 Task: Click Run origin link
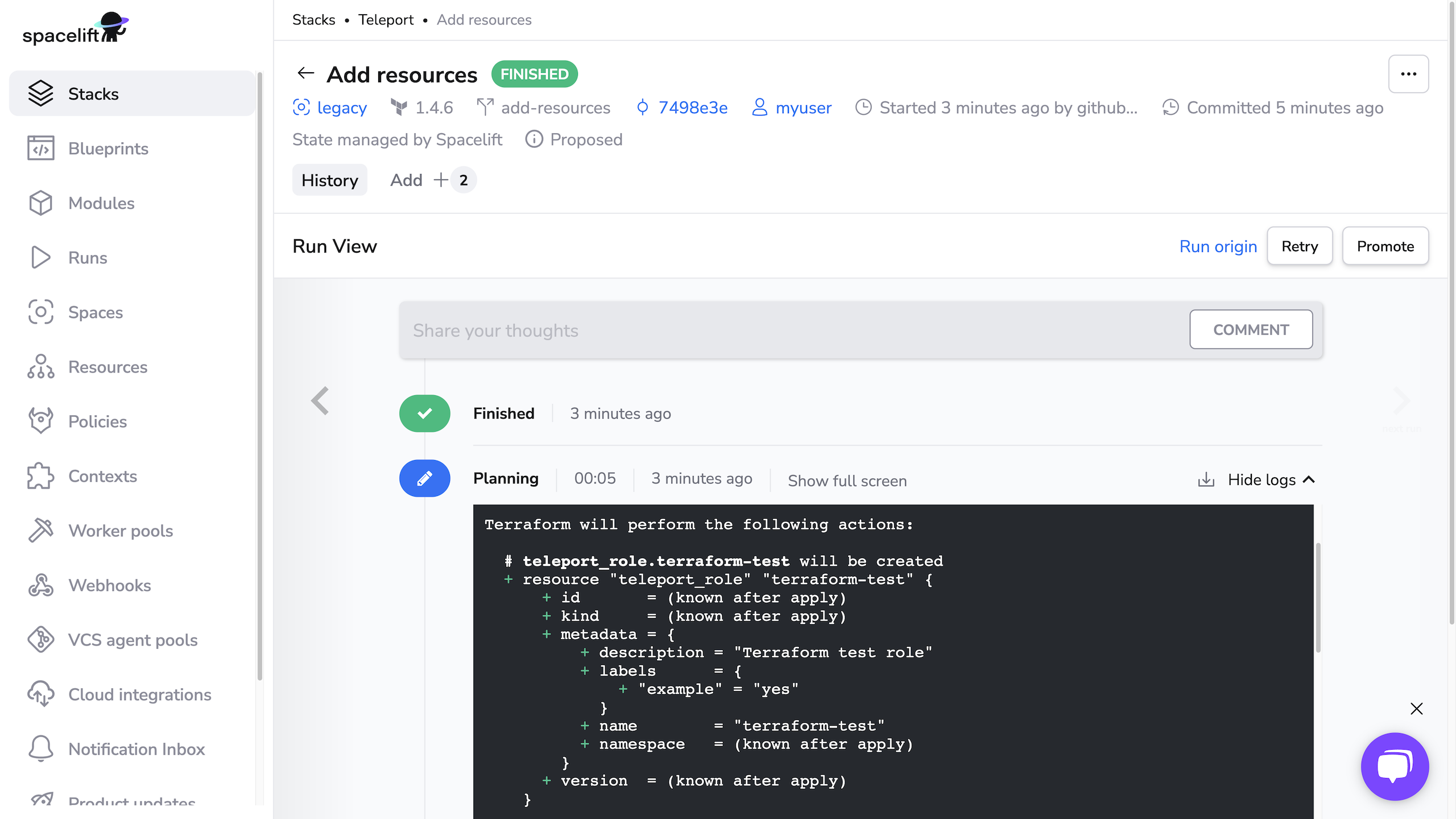click(x=1219, y=245)
